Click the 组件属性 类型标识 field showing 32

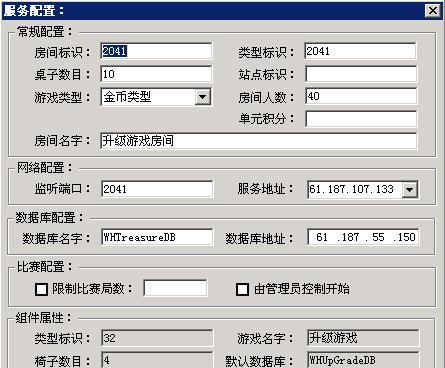[x=157, y=338]
